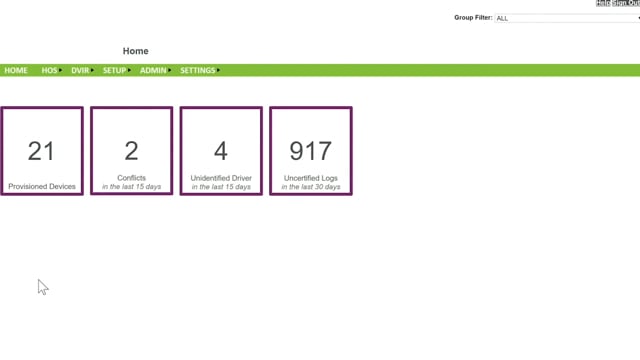Open the Conflicts tile showing 2
Viewport: 640px width, 360px height.
[x=131, y=151]
